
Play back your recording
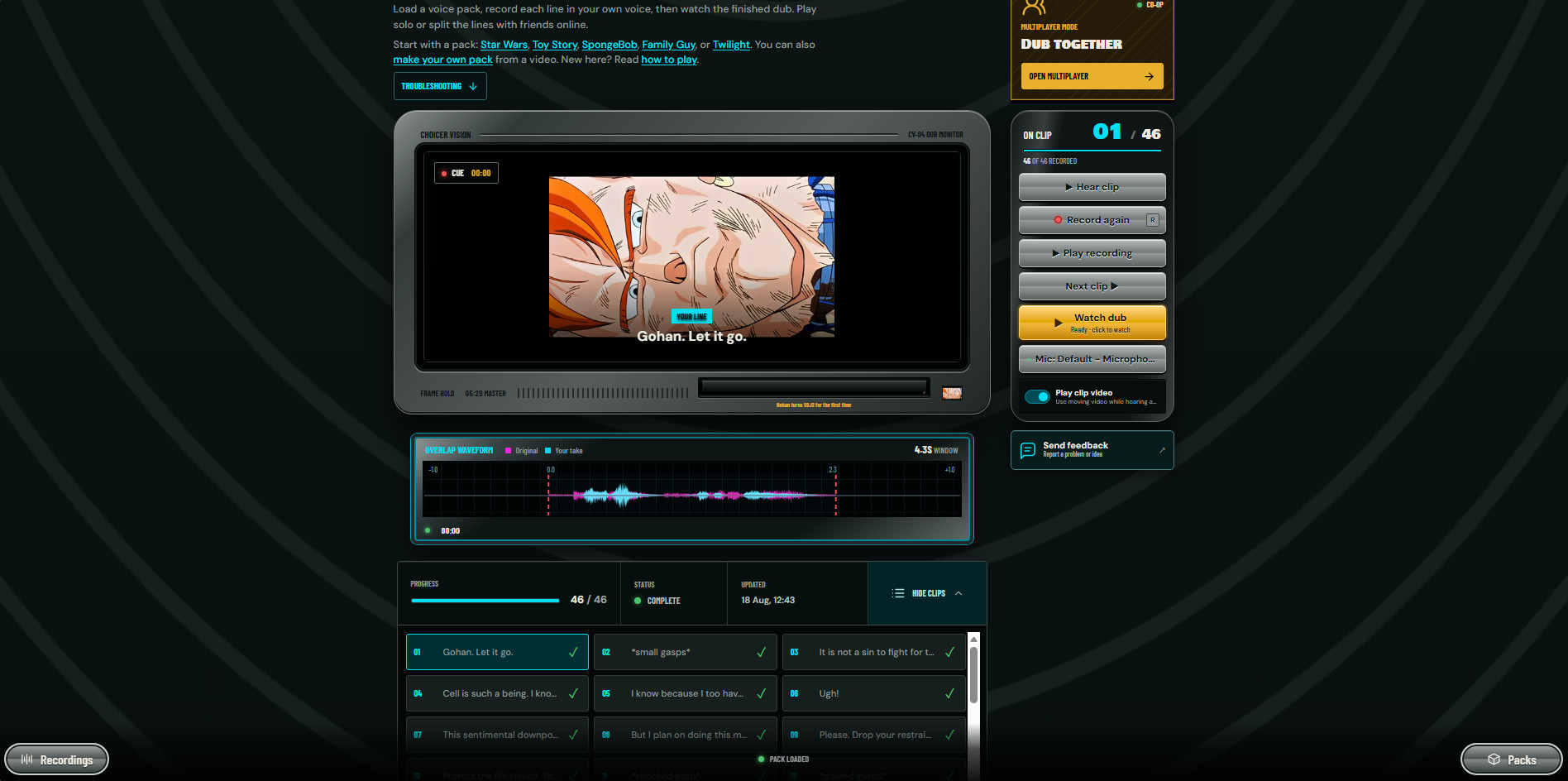point(1092,253)
